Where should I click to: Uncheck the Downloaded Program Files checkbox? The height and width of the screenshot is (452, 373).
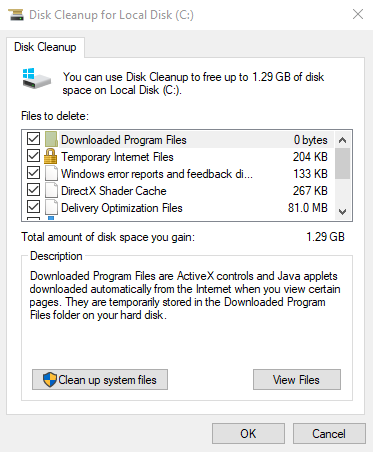(x=34, y=139)
